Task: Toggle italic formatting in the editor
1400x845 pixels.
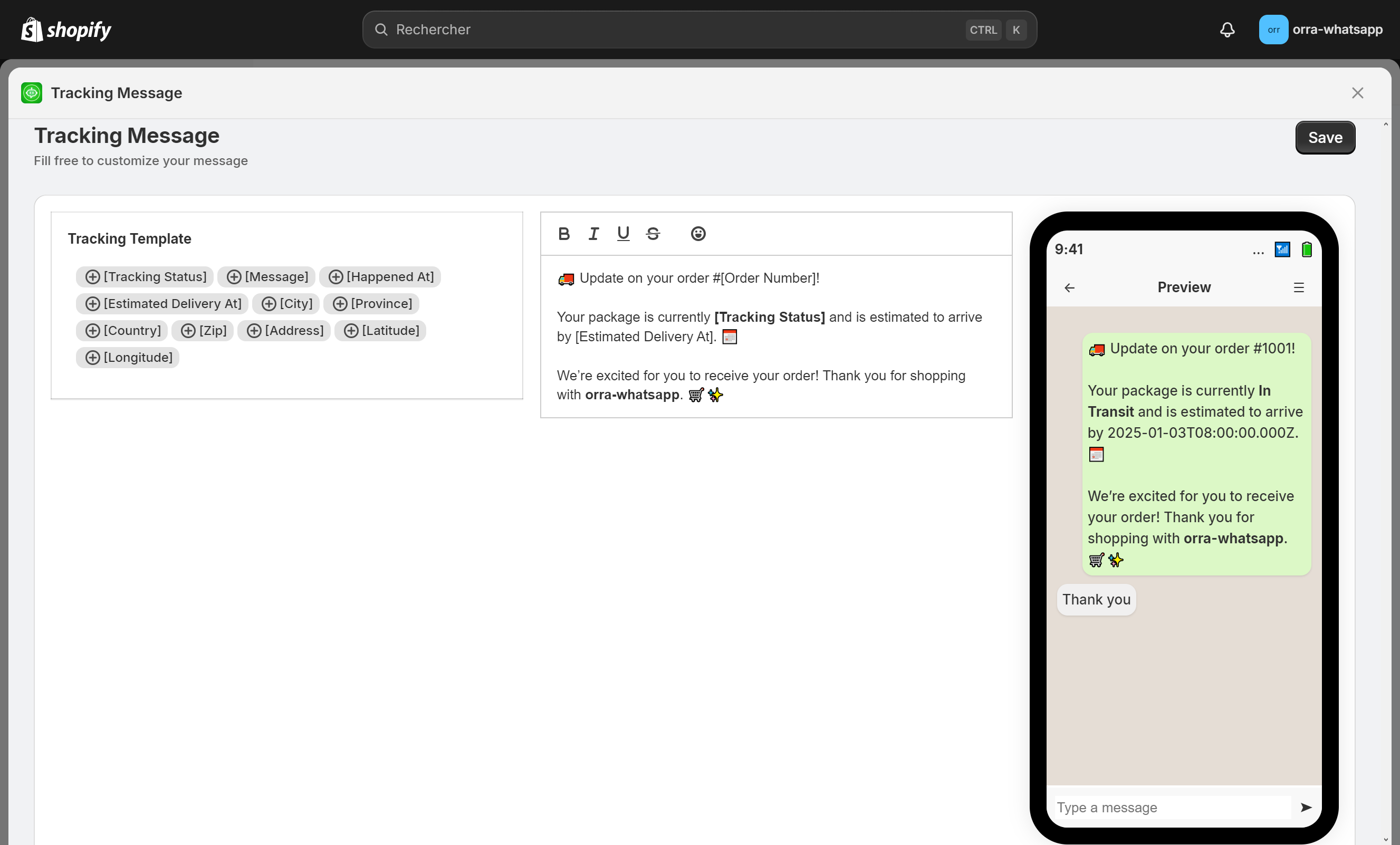Action: coord(594,234)
